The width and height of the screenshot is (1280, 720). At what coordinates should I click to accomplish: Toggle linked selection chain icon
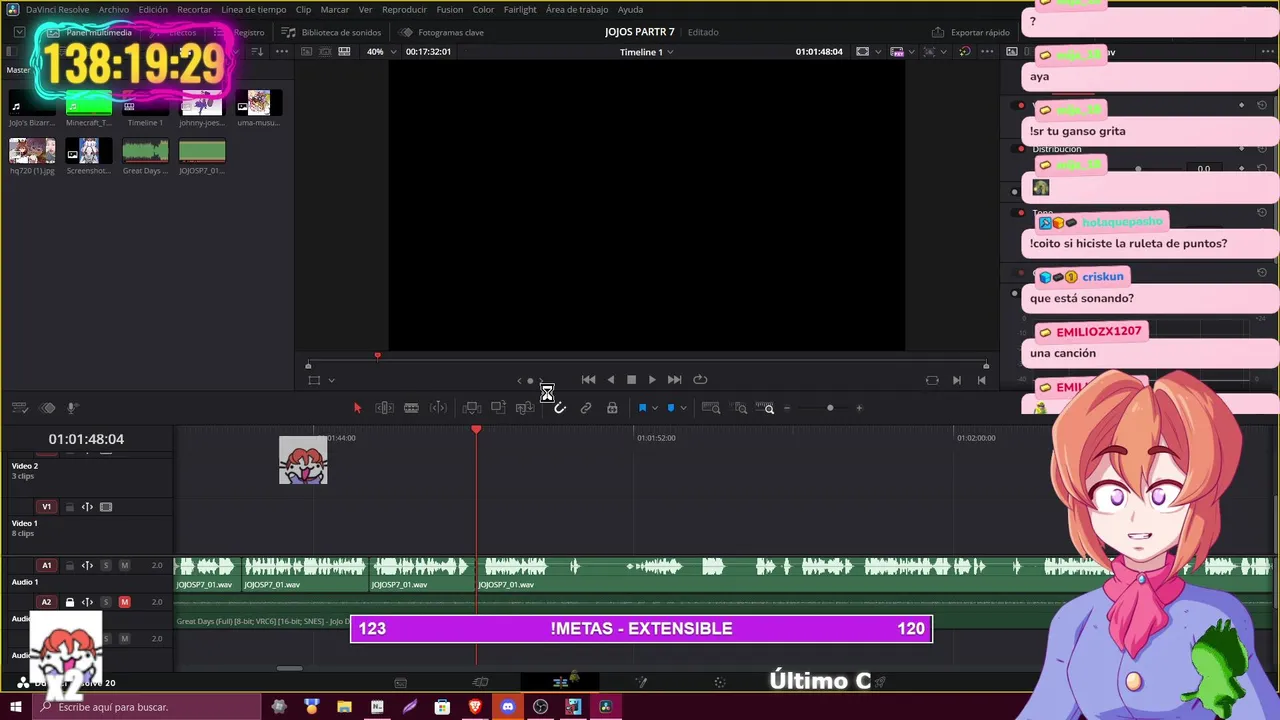tap(586, 408)
